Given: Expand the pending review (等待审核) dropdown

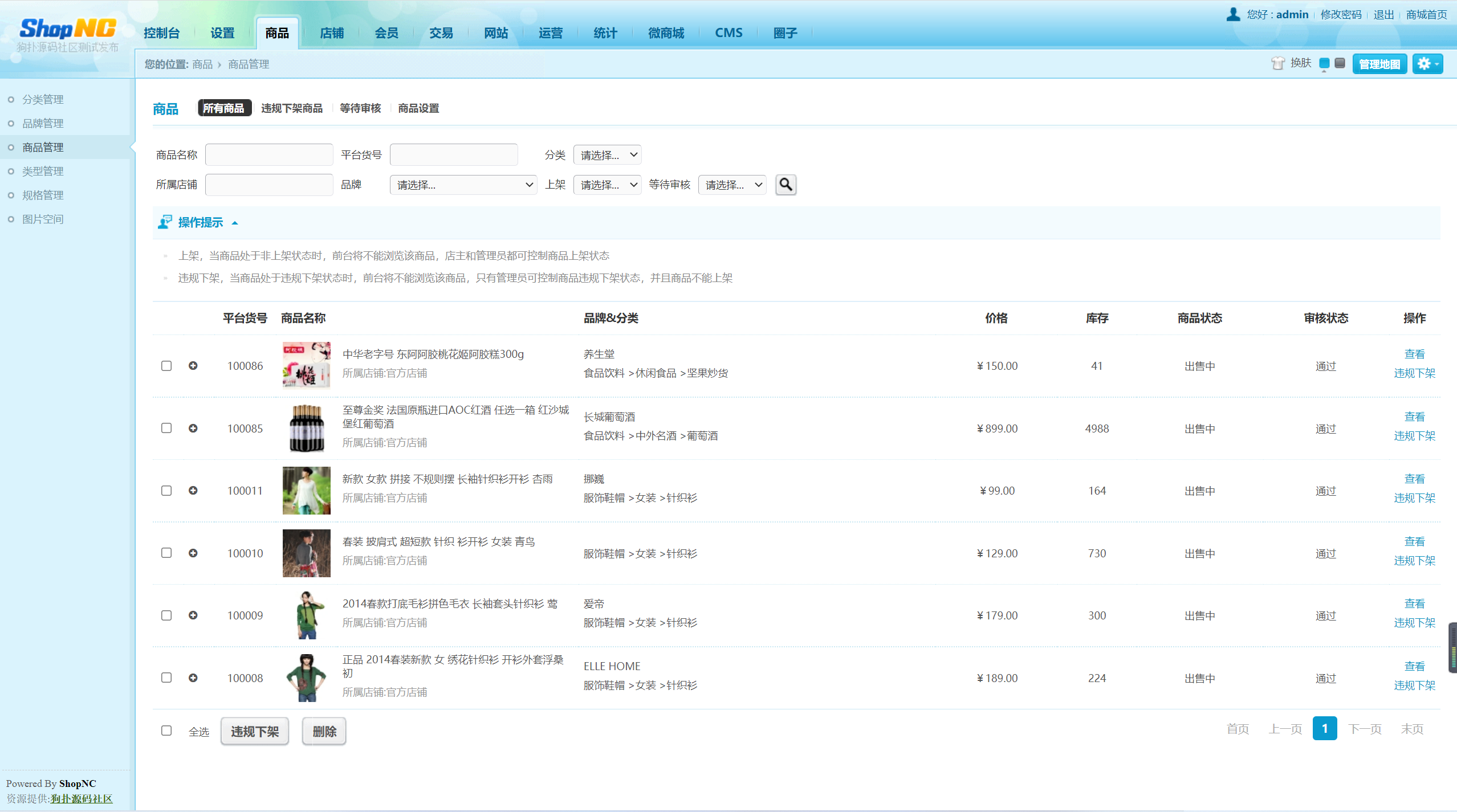Looking at the screenshot, I should point(732,185).
